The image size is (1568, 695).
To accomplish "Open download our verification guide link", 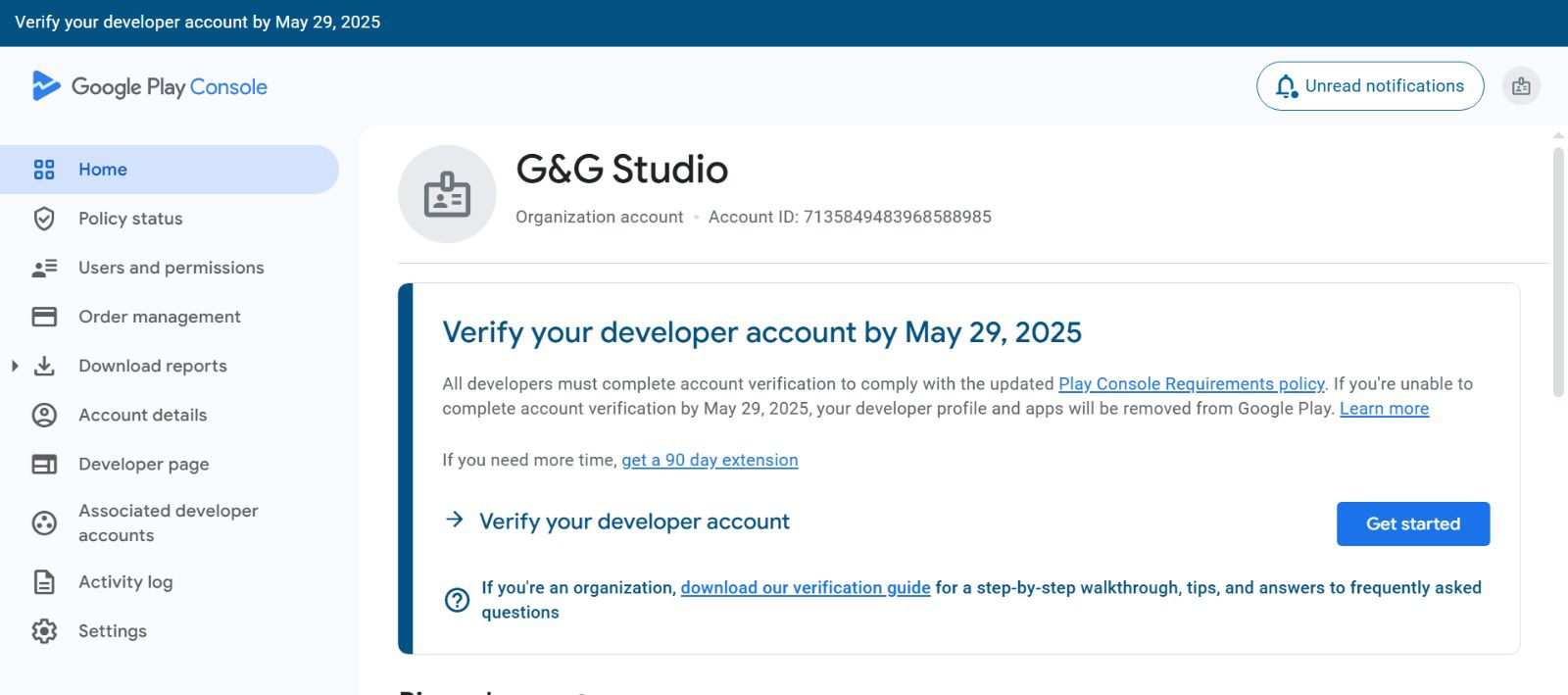I will click(x=806, y=587).
